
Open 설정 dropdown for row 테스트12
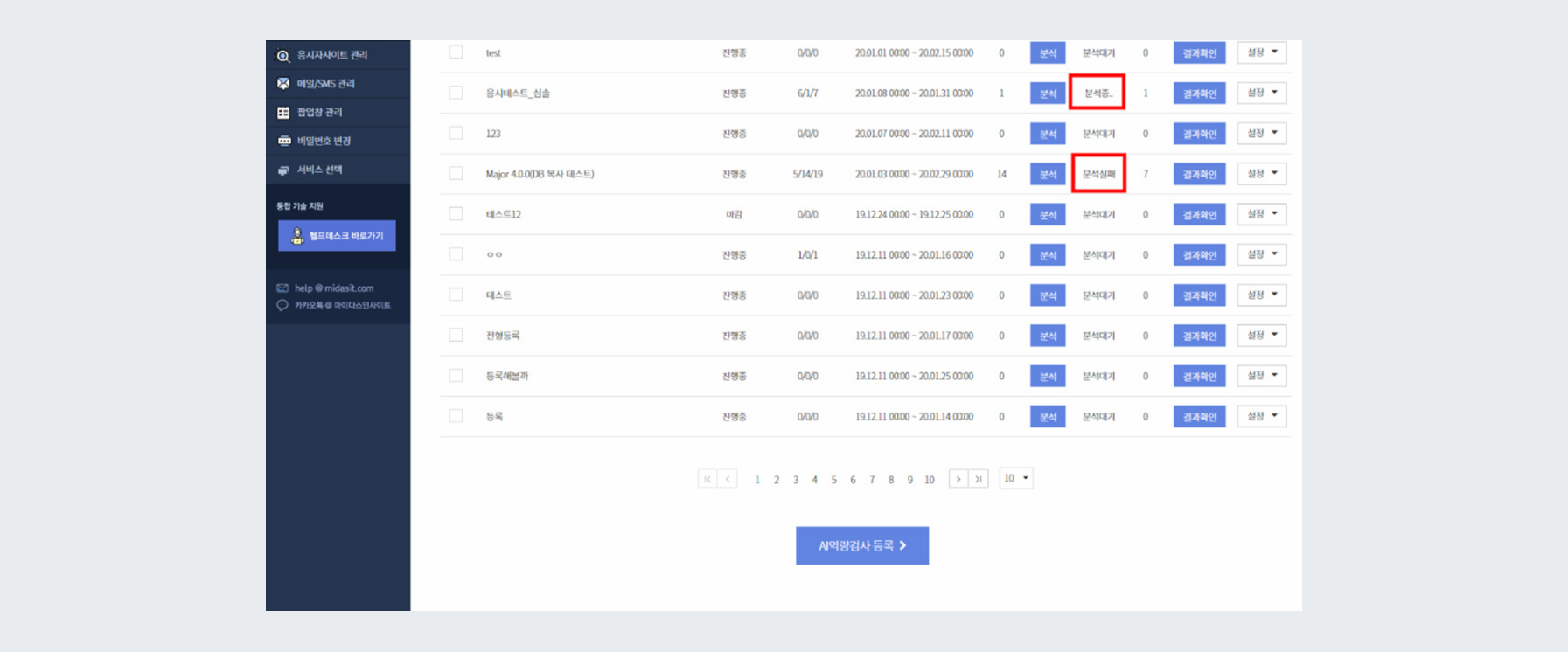1262,214
